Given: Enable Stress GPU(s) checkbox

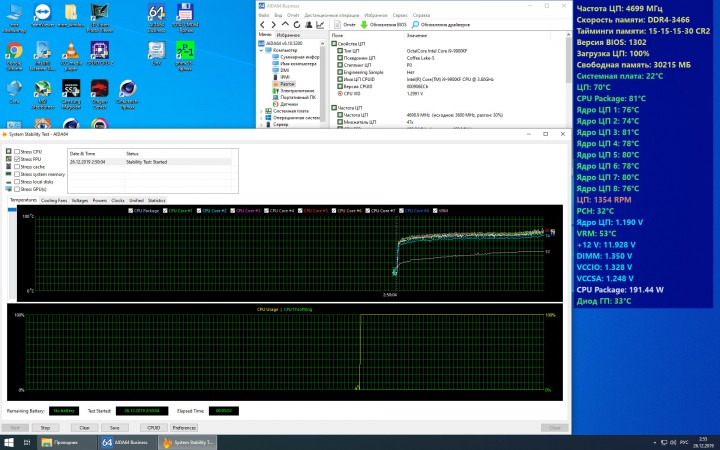Looking at the screenshot, I should [x=17, y=189].
